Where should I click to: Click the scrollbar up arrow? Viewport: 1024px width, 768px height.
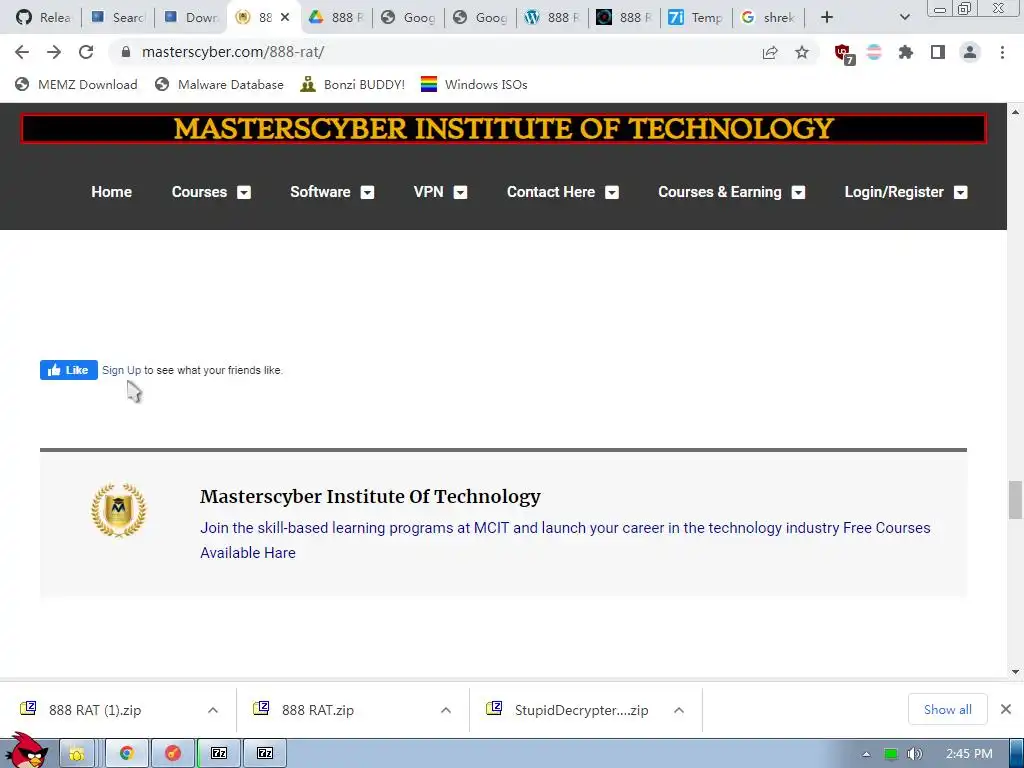(x=1015, y=112)
